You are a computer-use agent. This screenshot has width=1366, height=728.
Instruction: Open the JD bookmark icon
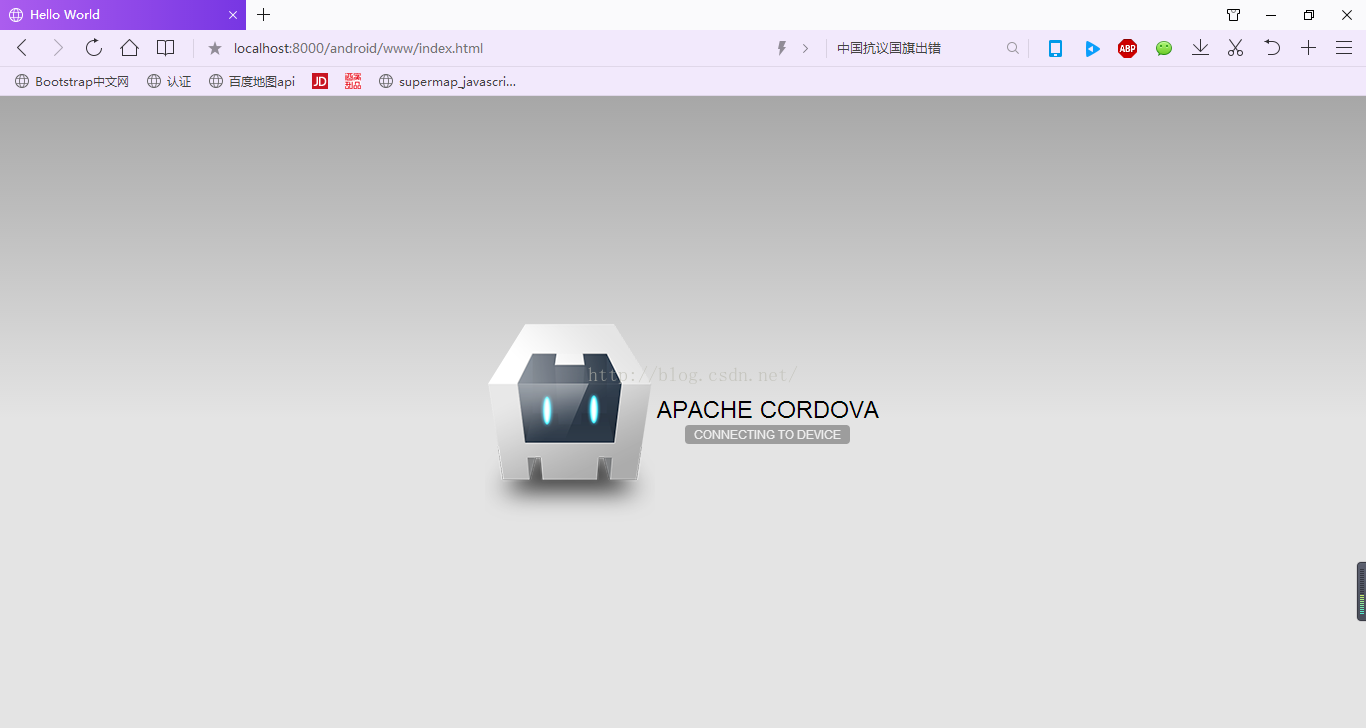[320, 82]
